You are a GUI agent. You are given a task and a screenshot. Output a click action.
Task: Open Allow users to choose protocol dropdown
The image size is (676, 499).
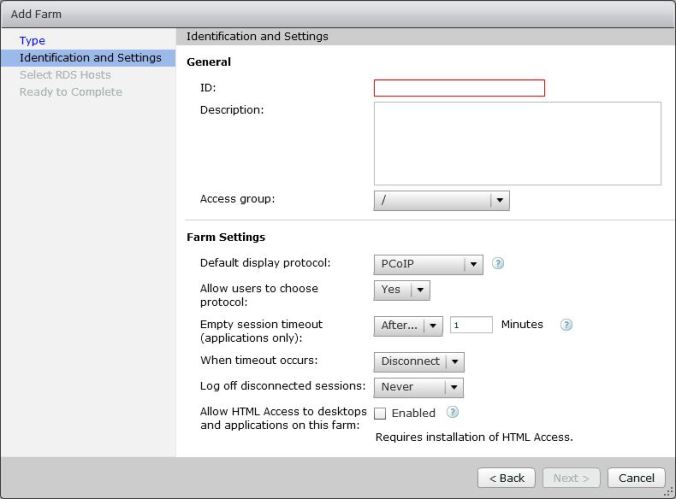click(401, 290)
